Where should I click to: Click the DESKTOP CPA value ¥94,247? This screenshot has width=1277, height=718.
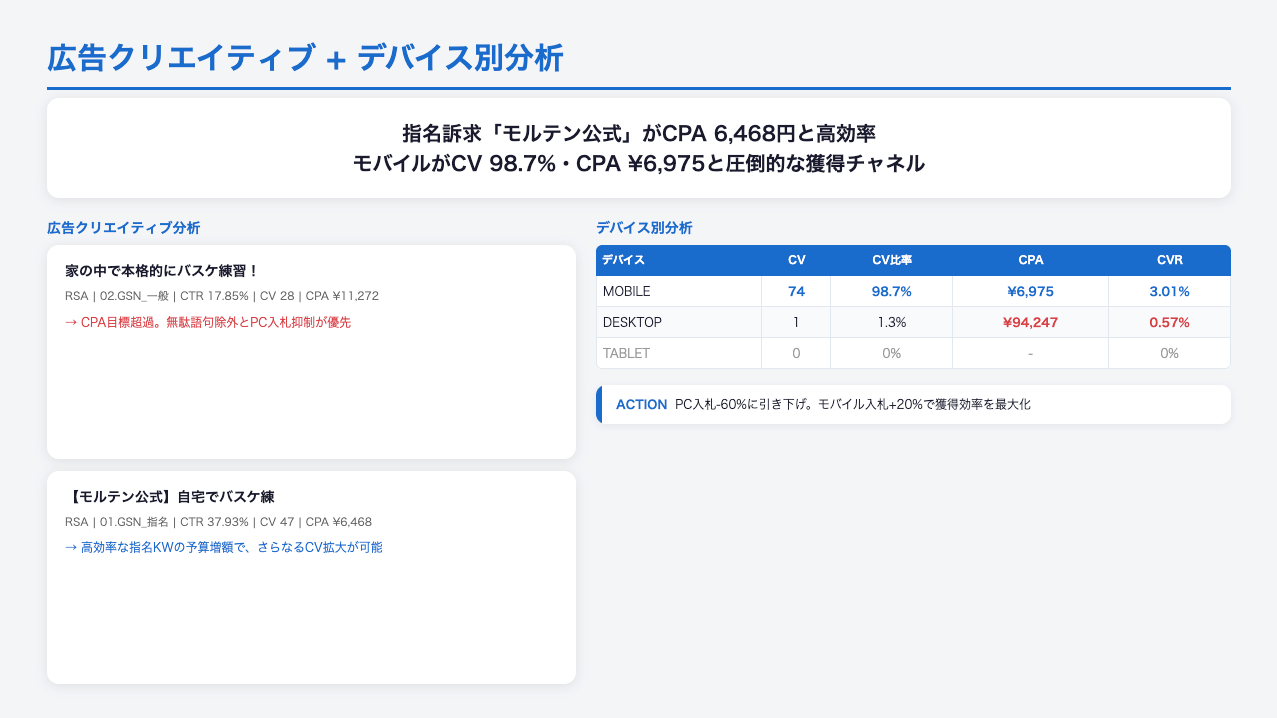coord(1030,322)
